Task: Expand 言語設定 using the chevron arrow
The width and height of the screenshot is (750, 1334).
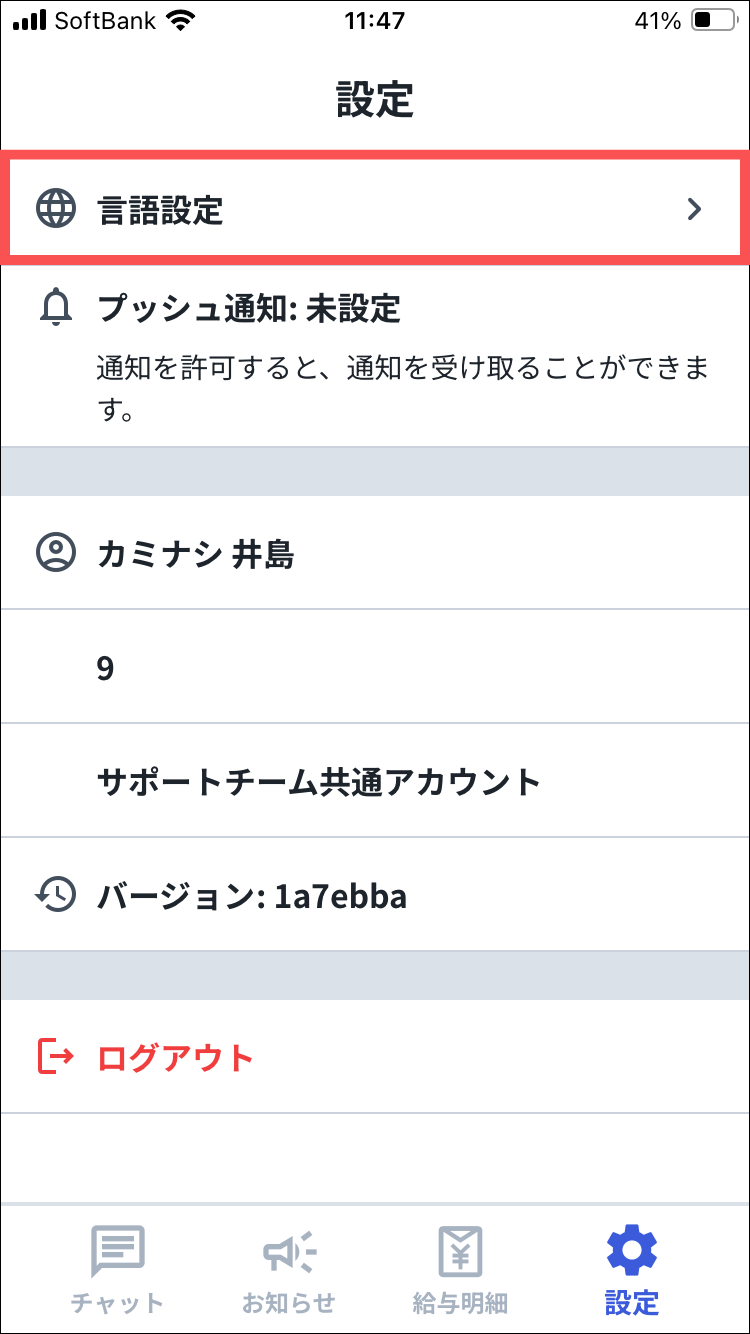Action: [x=694, y=210]
